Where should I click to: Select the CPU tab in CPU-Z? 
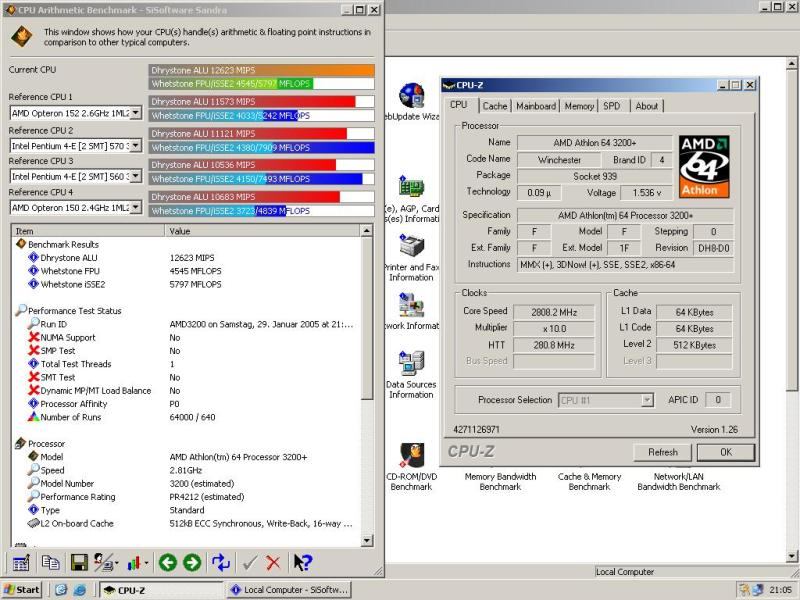[459, 105]
